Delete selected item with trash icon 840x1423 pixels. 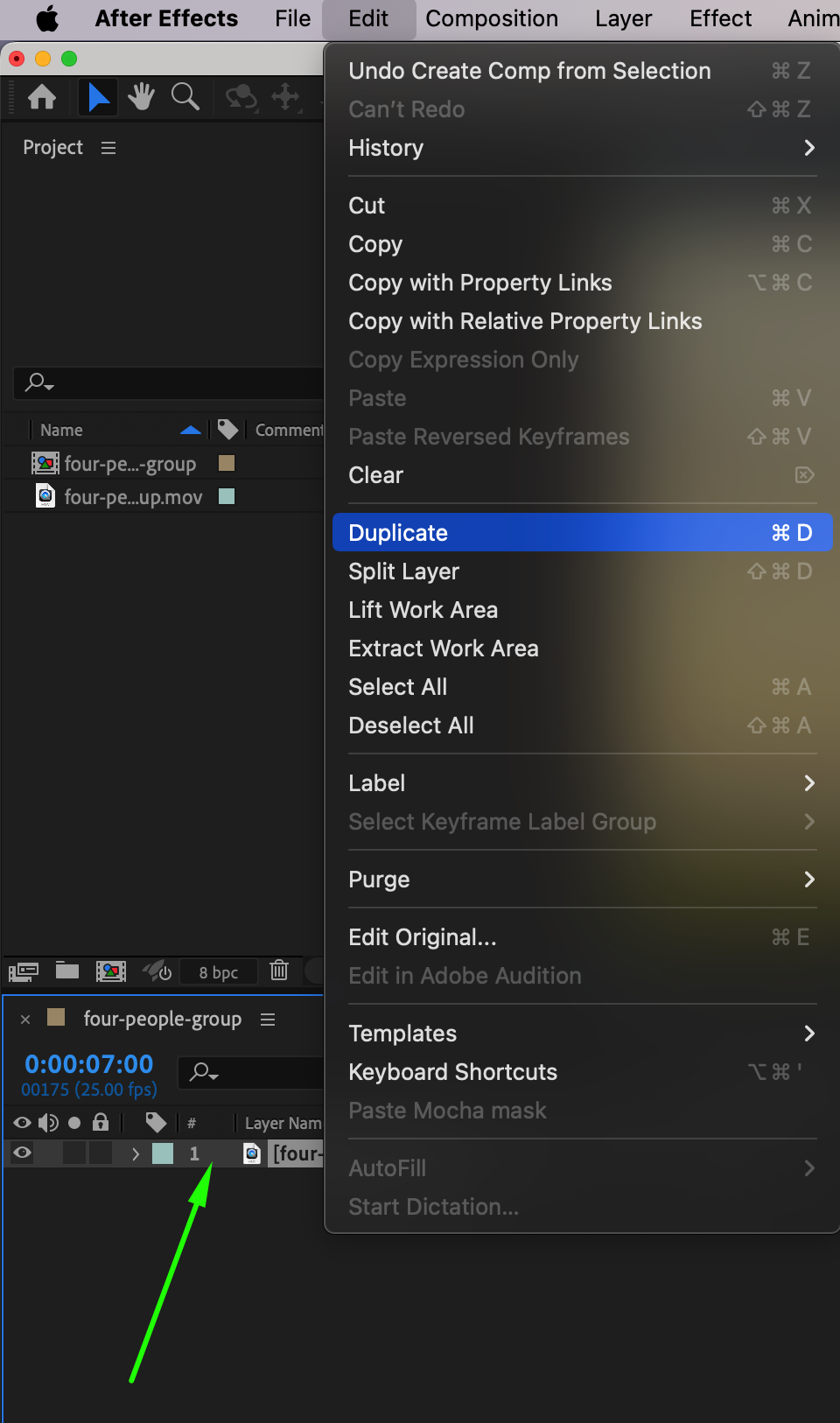(x=279, y=971)
